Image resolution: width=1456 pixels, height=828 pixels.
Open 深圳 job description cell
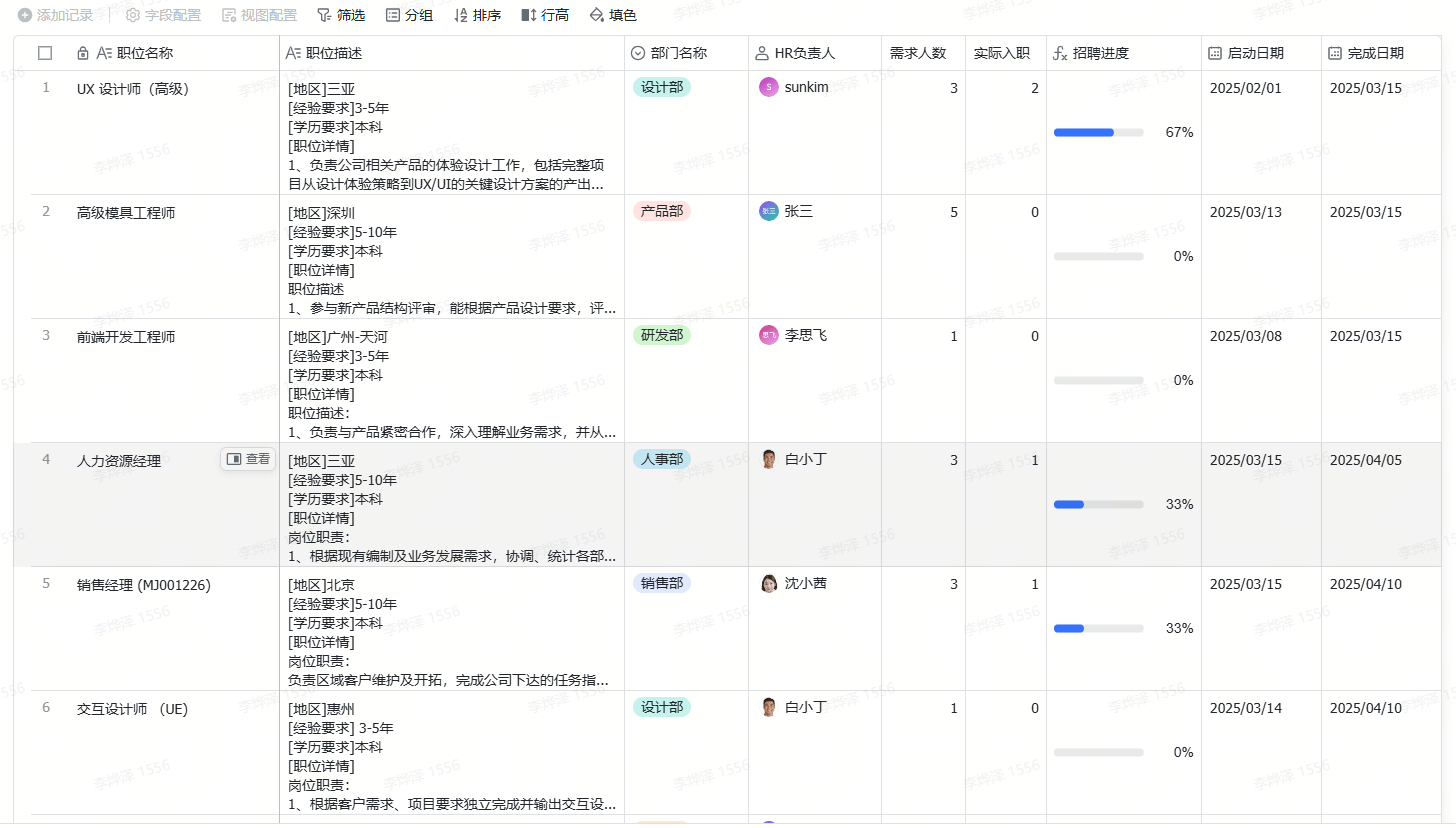(452, 257)
